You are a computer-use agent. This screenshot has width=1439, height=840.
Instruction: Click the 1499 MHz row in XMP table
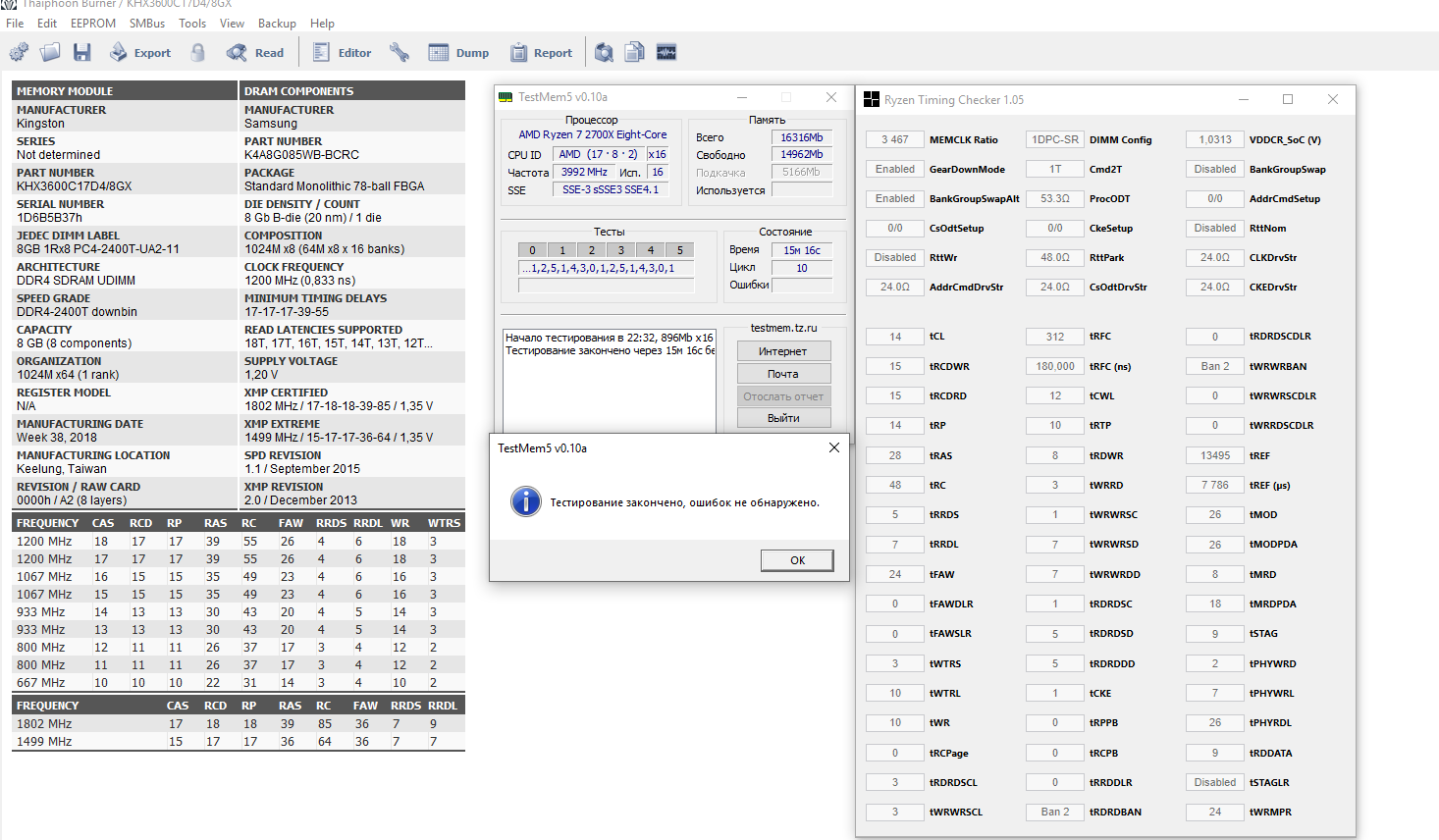click(x=239, y=742)
